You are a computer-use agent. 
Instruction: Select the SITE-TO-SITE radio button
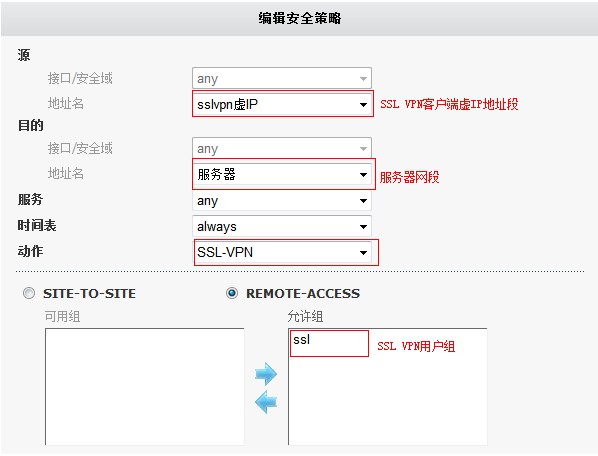[29, 293]
